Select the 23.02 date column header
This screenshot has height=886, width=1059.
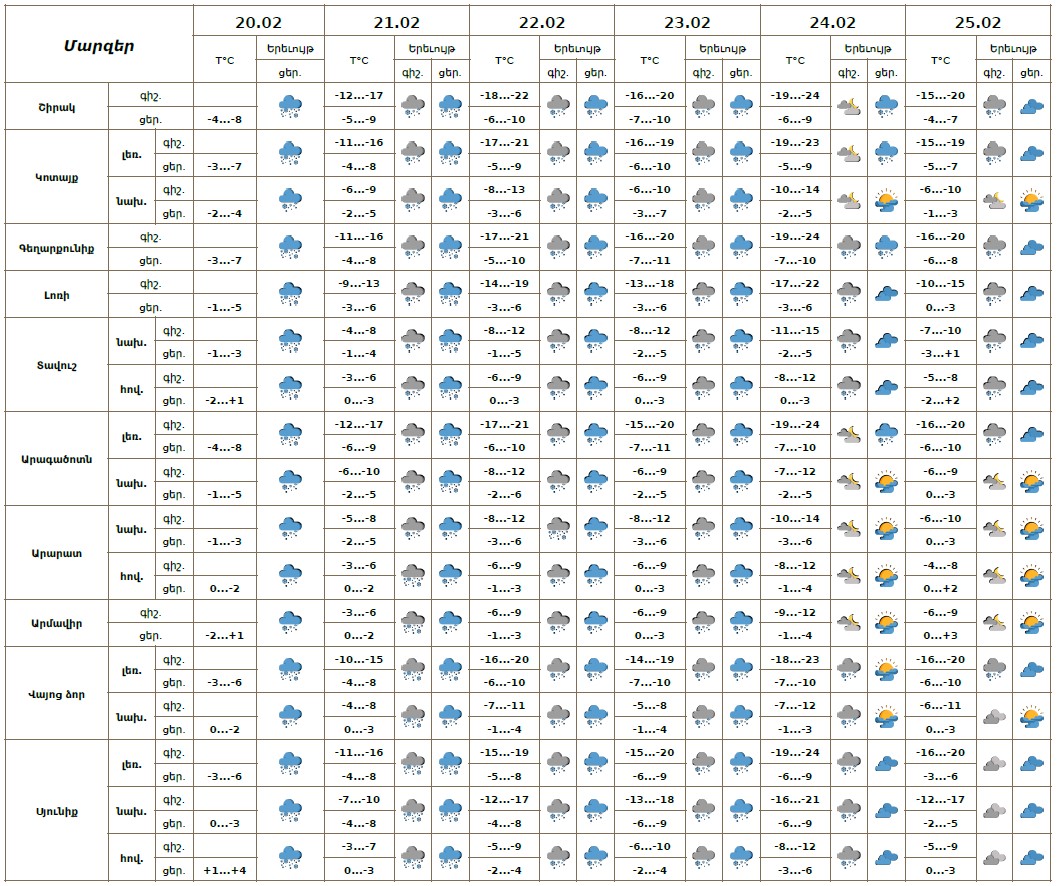coord(686,22)
